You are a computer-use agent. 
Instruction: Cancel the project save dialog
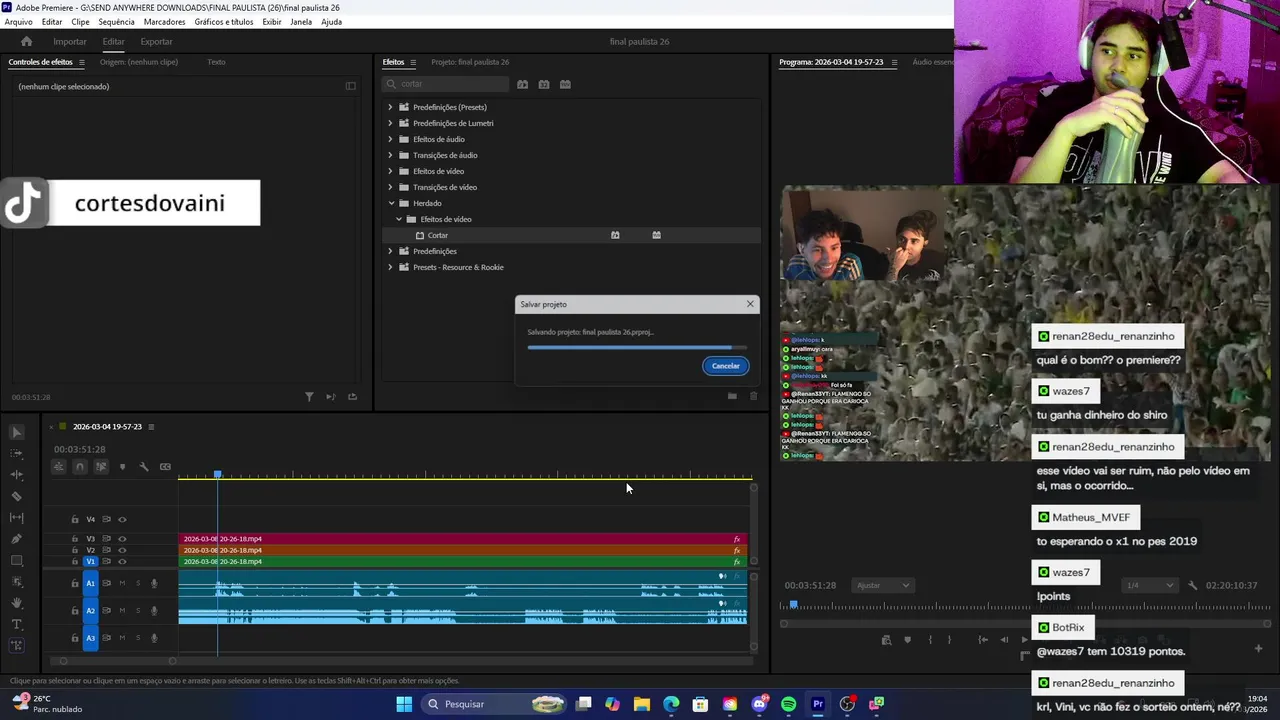725,366
